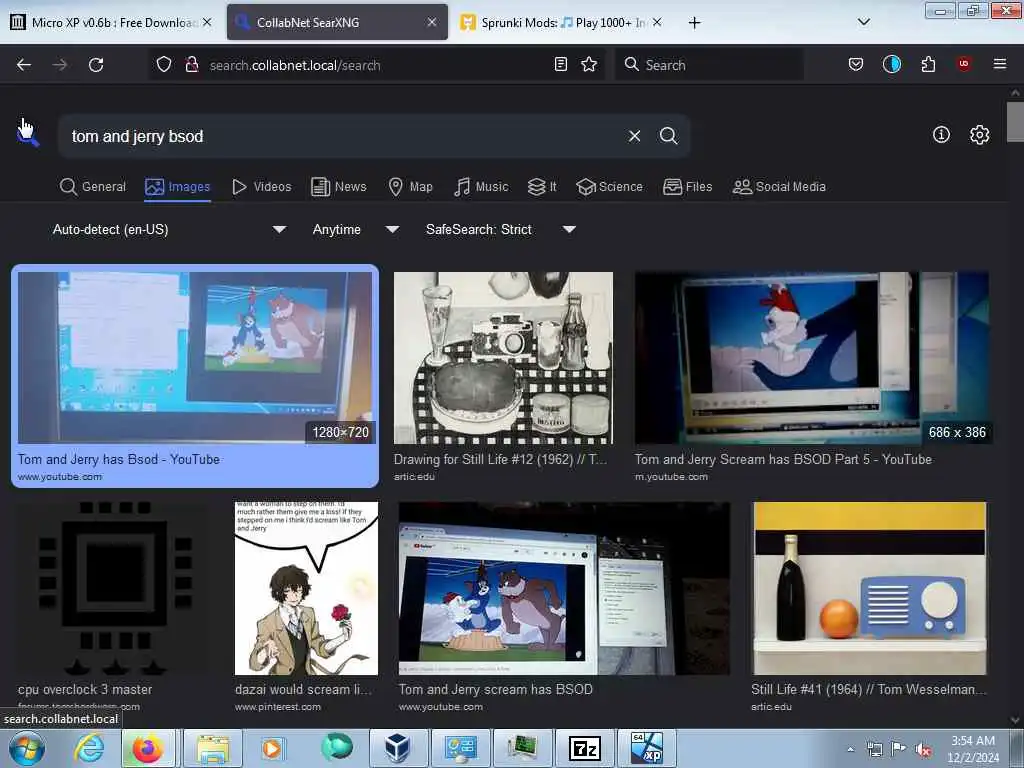This screenshot has height=768, width=1024.
Task: Select the Files search category
Action: click(687, 187)
